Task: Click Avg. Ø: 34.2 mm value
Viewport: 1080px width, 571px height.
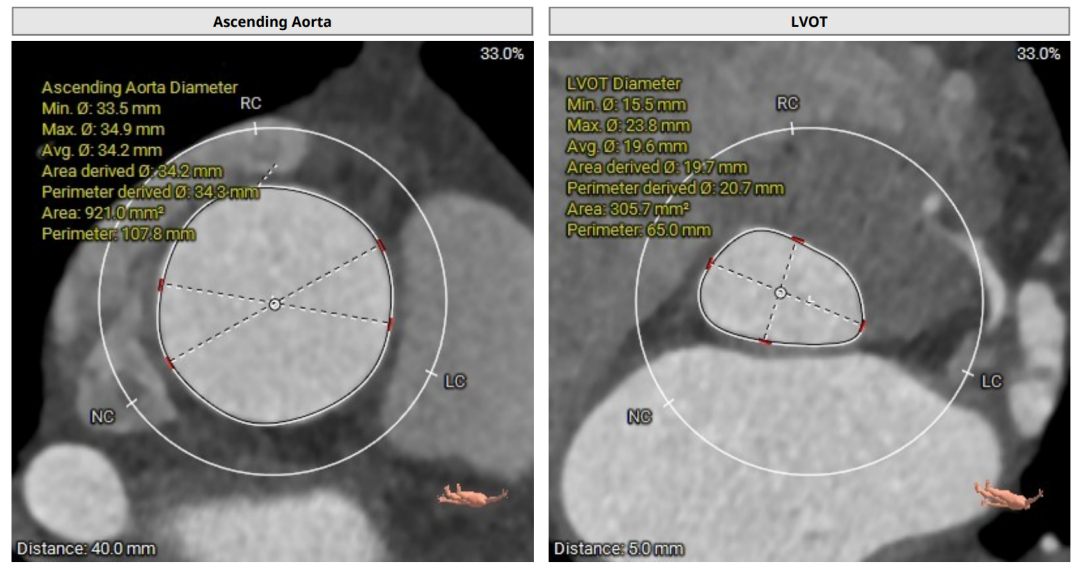Action: point(102,150)
